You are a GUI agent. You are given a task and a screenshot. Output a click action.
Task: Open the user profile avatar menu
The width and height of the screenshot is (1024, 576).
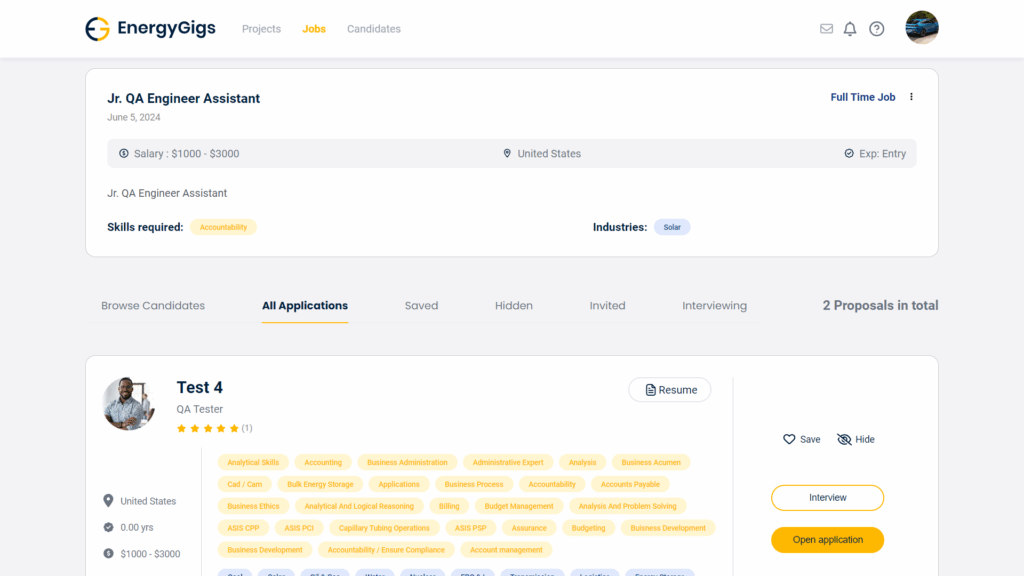tap(921, 28)
